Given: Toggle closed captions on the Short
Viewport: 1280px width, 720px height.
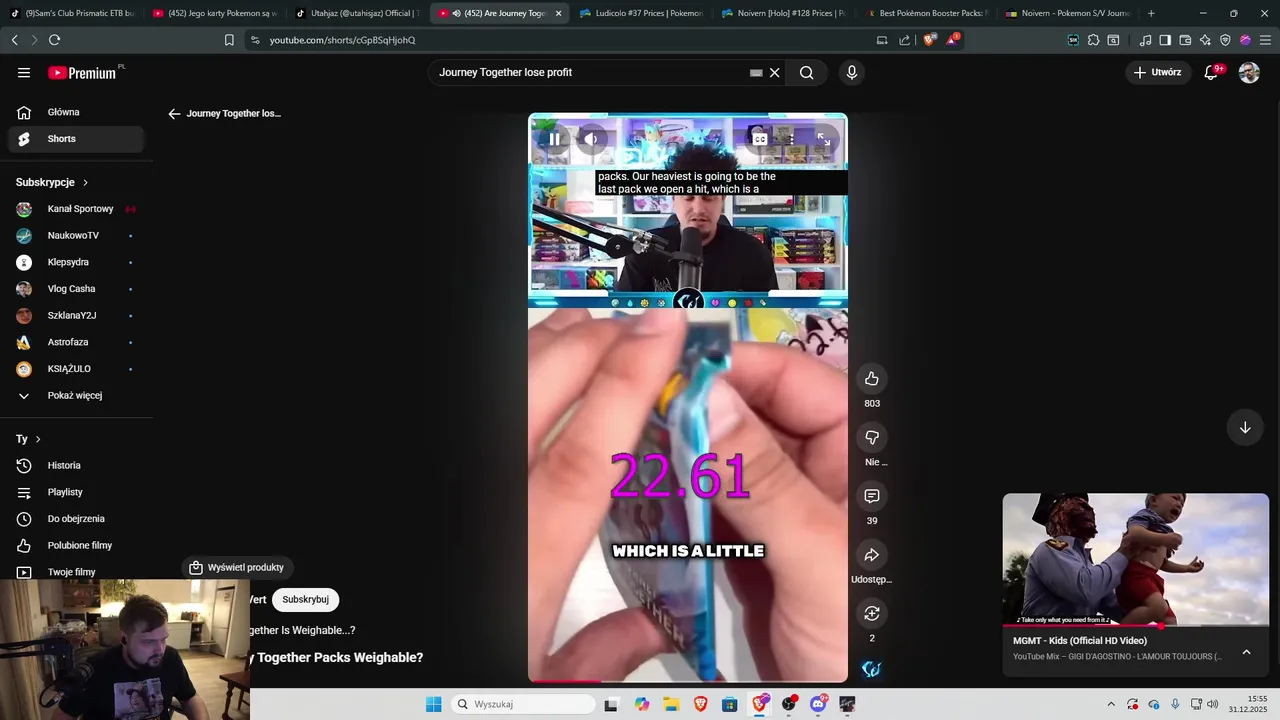Looking at the screenshot, I should (760, 139).
